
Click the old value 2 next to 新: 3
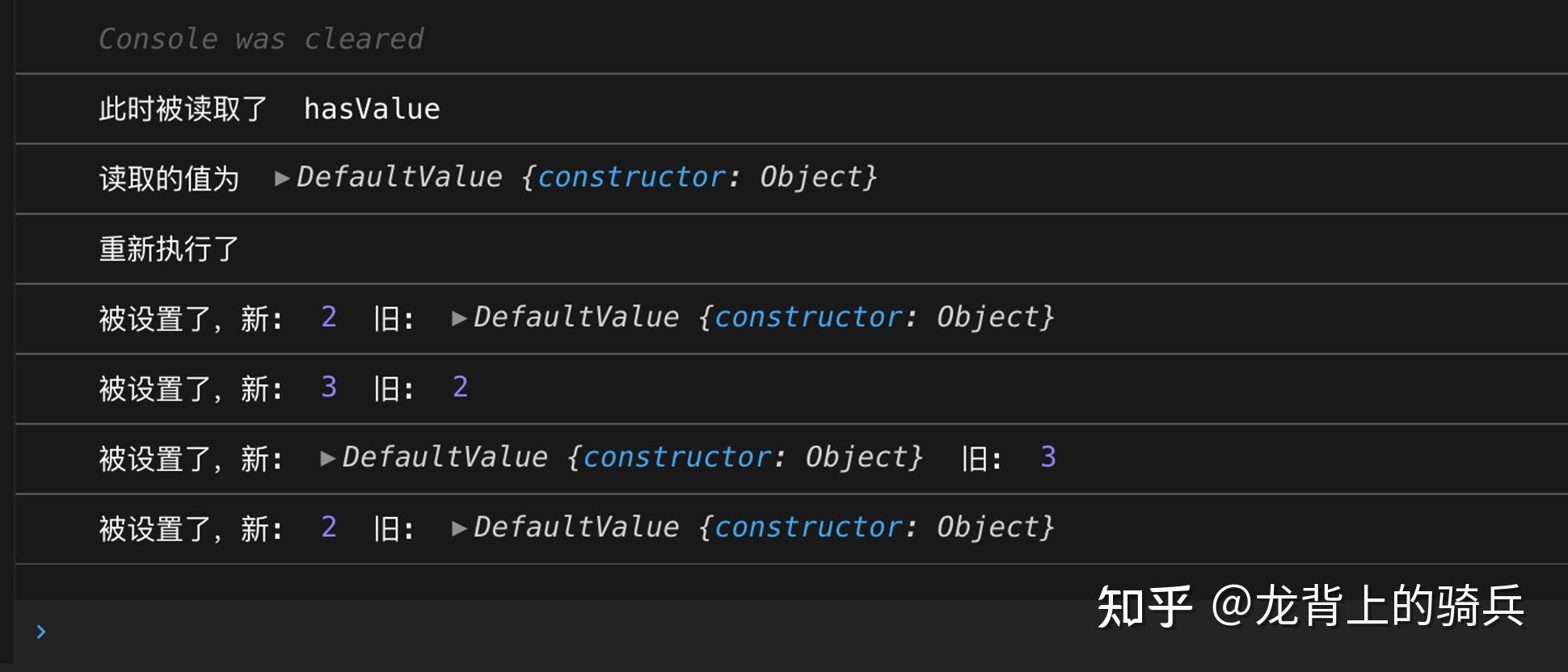[x=459, y=388]
